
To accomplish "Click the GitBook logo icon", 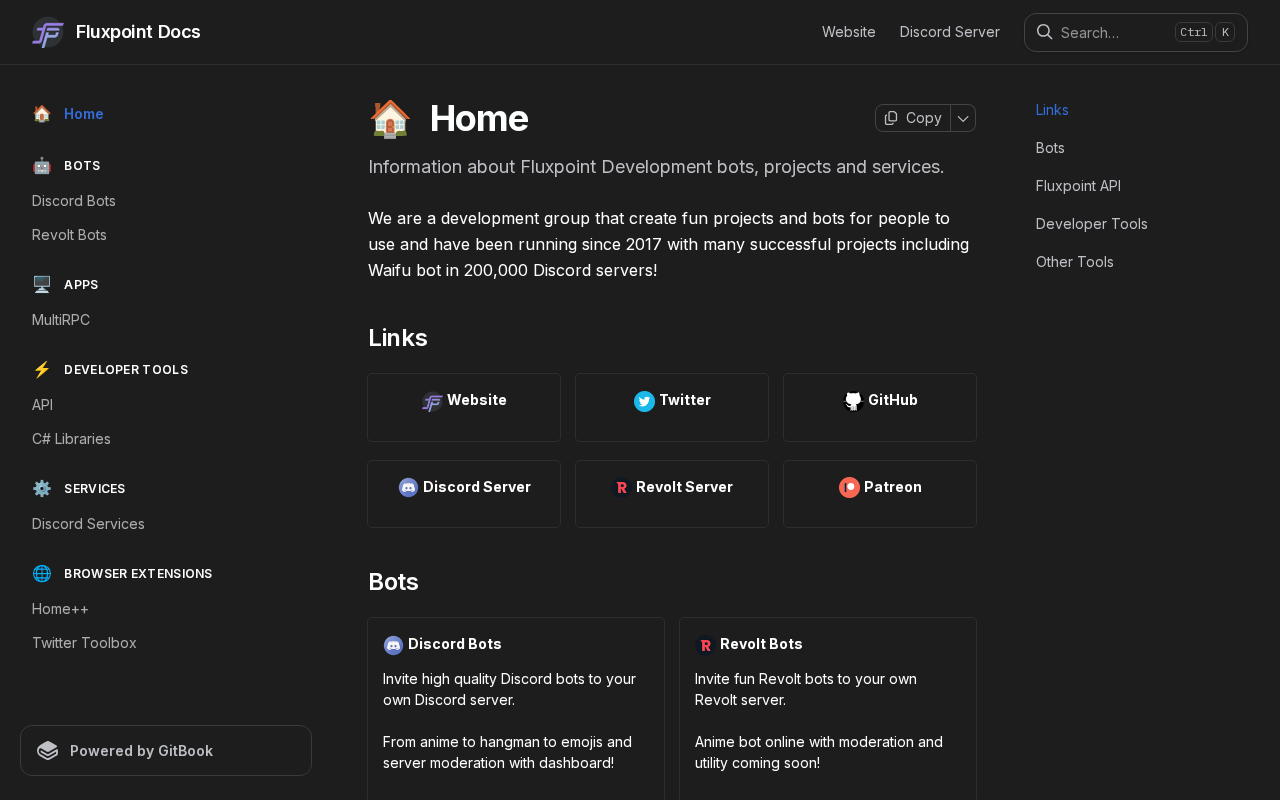I will click(x=48, y=751).
